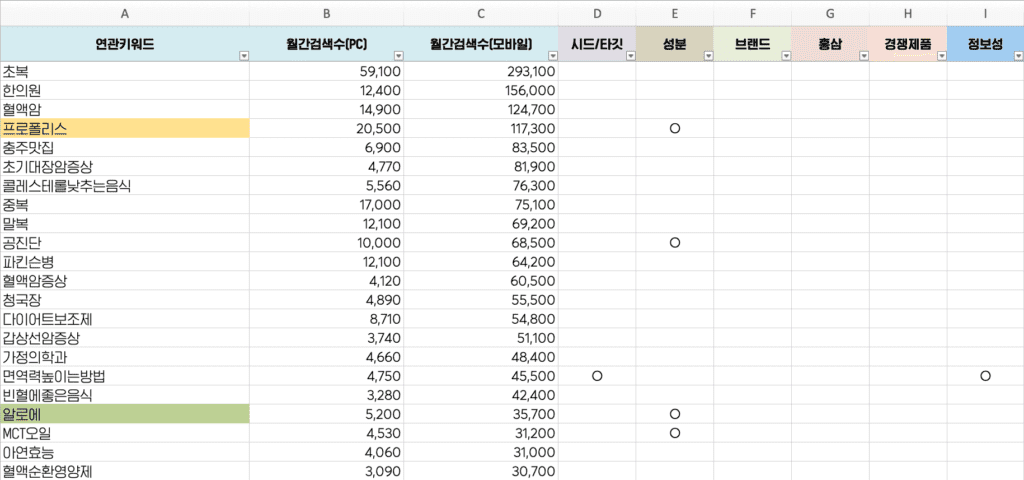Select the 시드/타깃 O mark for 면역력높이는방법

pos(597,376)
